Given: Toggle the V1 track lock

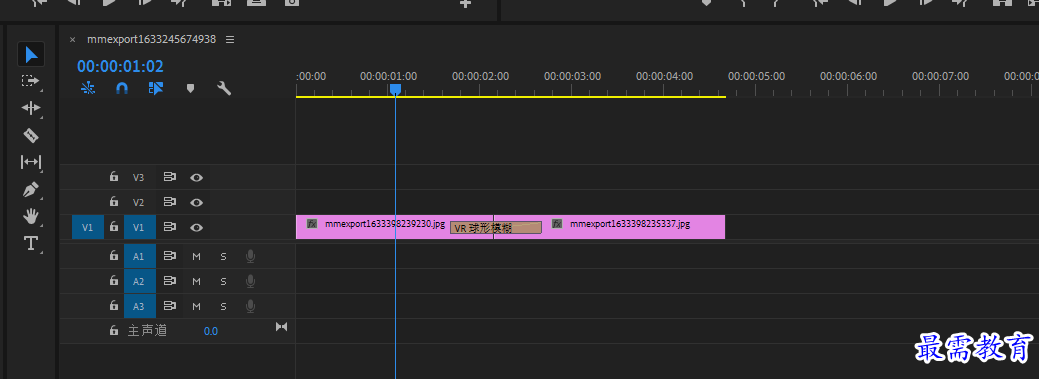Looking at the screenshot, I should tap(114, 227).
